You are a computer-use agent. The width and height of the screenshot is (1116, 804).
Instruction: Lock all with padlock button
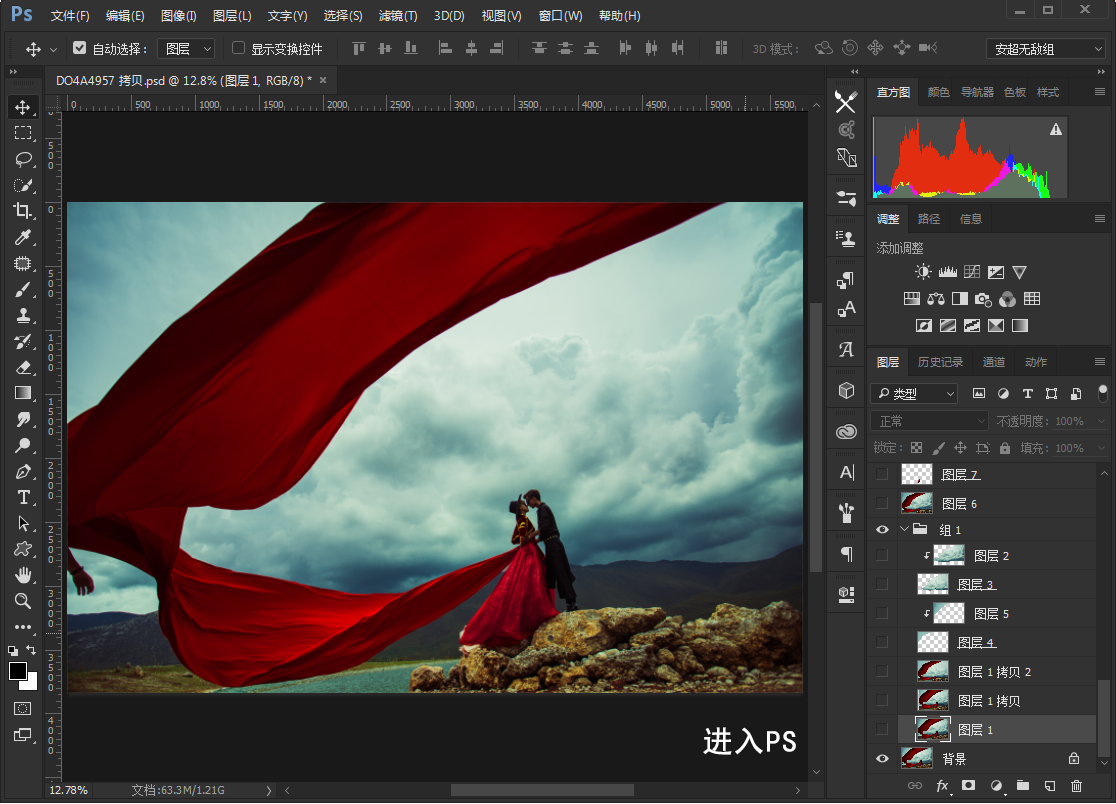click(1005, 448)
